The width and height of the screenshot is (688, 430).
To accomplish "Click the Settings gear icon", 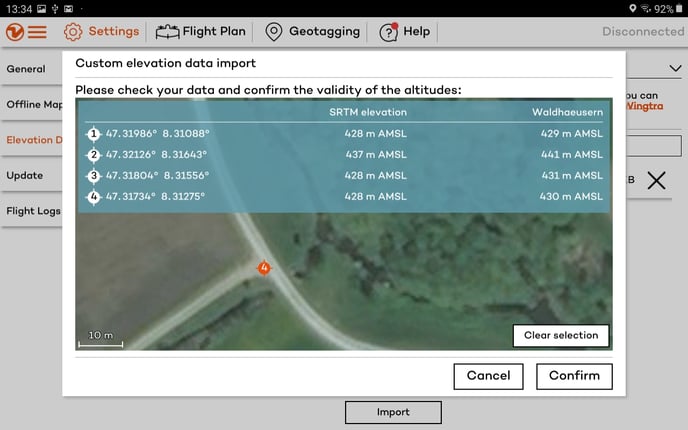I will (73, 32).
